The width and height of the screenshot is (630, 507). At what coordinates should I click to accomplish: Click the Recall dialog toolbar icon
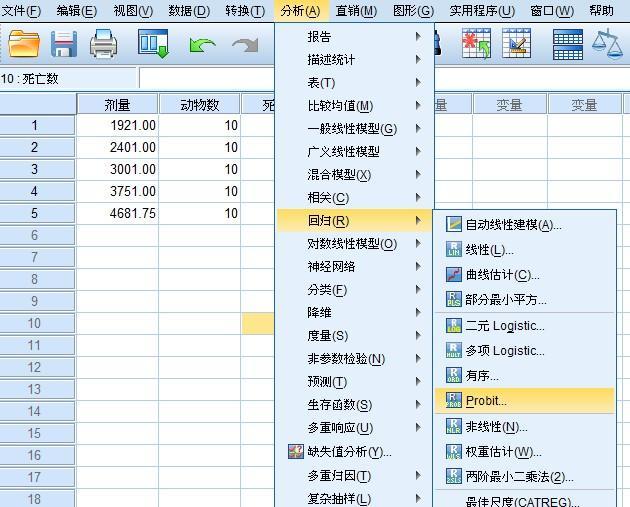[153, 43]
